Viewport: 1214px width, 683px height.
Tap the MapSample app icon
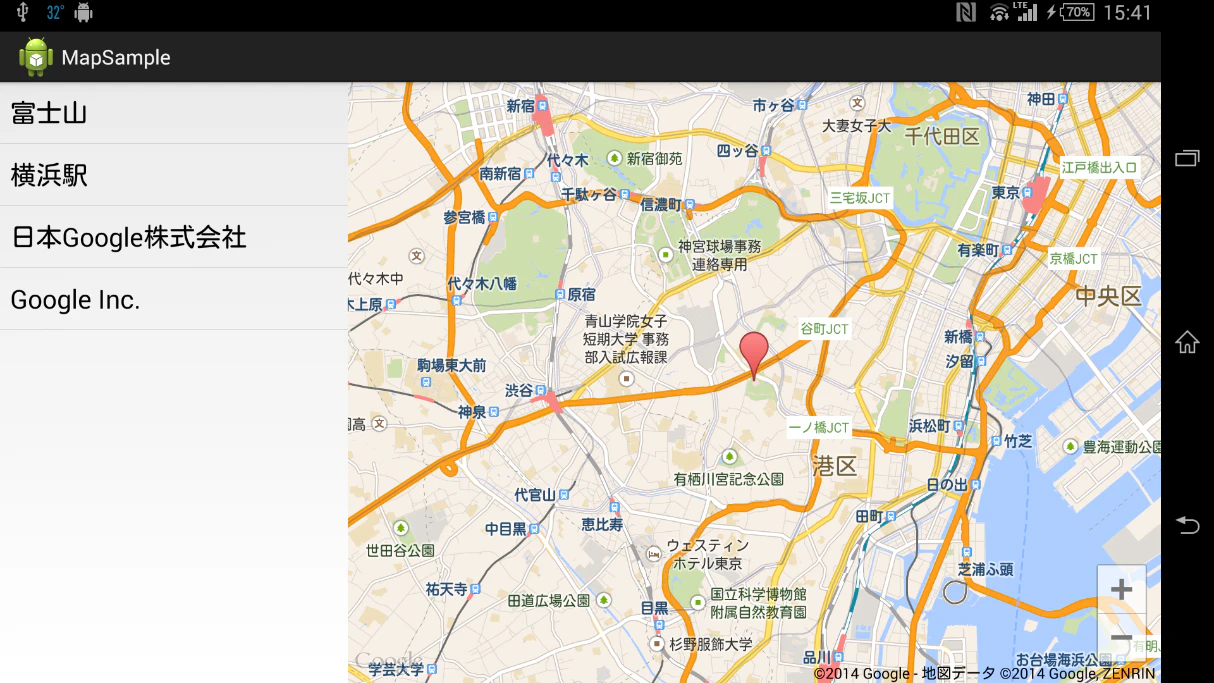click(36, 57)
